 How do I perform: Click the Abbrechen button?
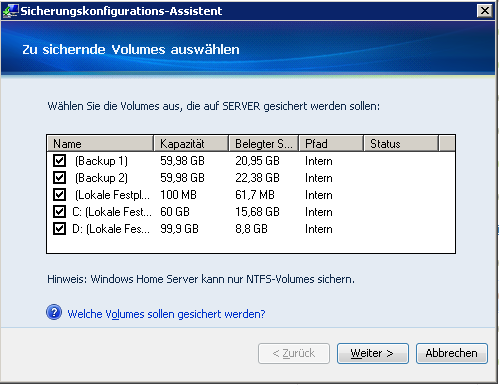click(452, 353)
